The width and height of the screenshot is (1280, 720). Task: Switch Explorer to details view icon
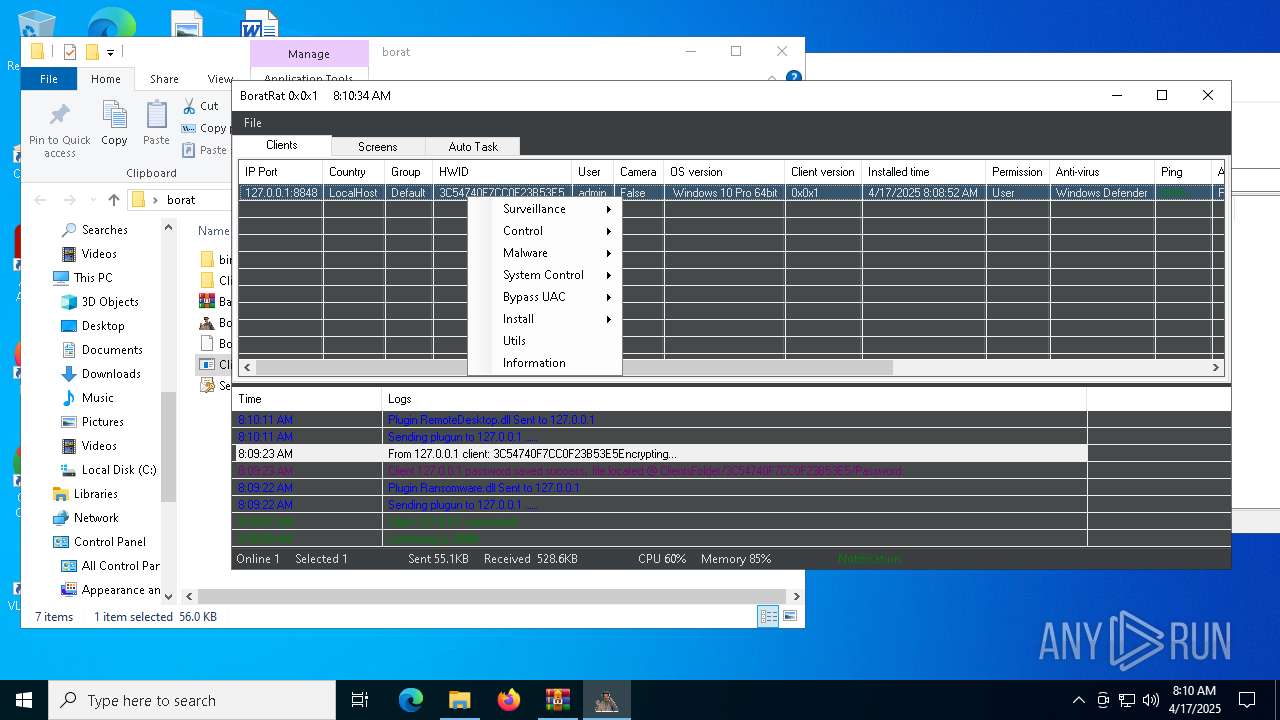click(768, 617)
